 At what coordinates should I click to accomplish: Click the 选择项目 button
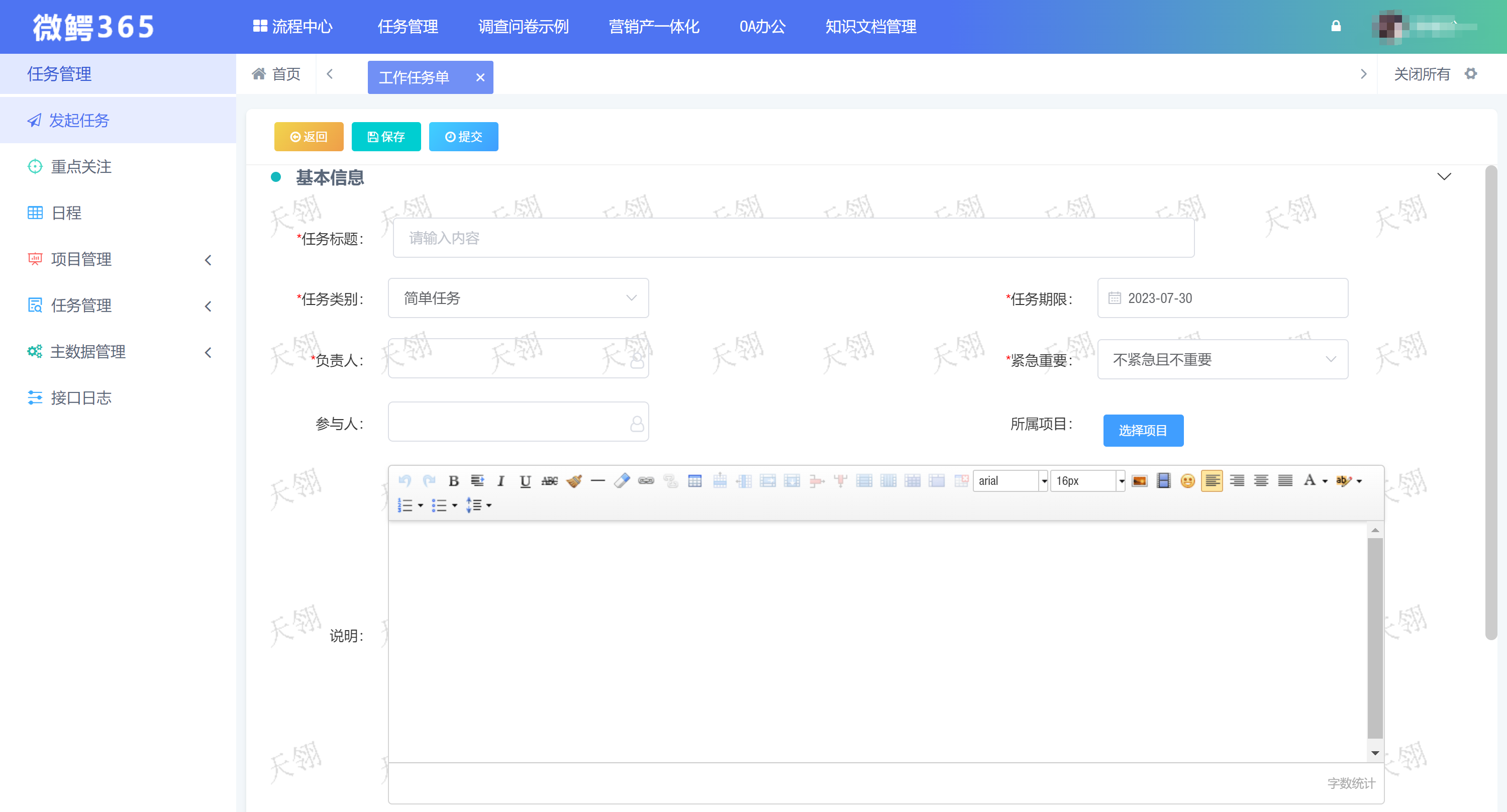[x=1143, y=431]
